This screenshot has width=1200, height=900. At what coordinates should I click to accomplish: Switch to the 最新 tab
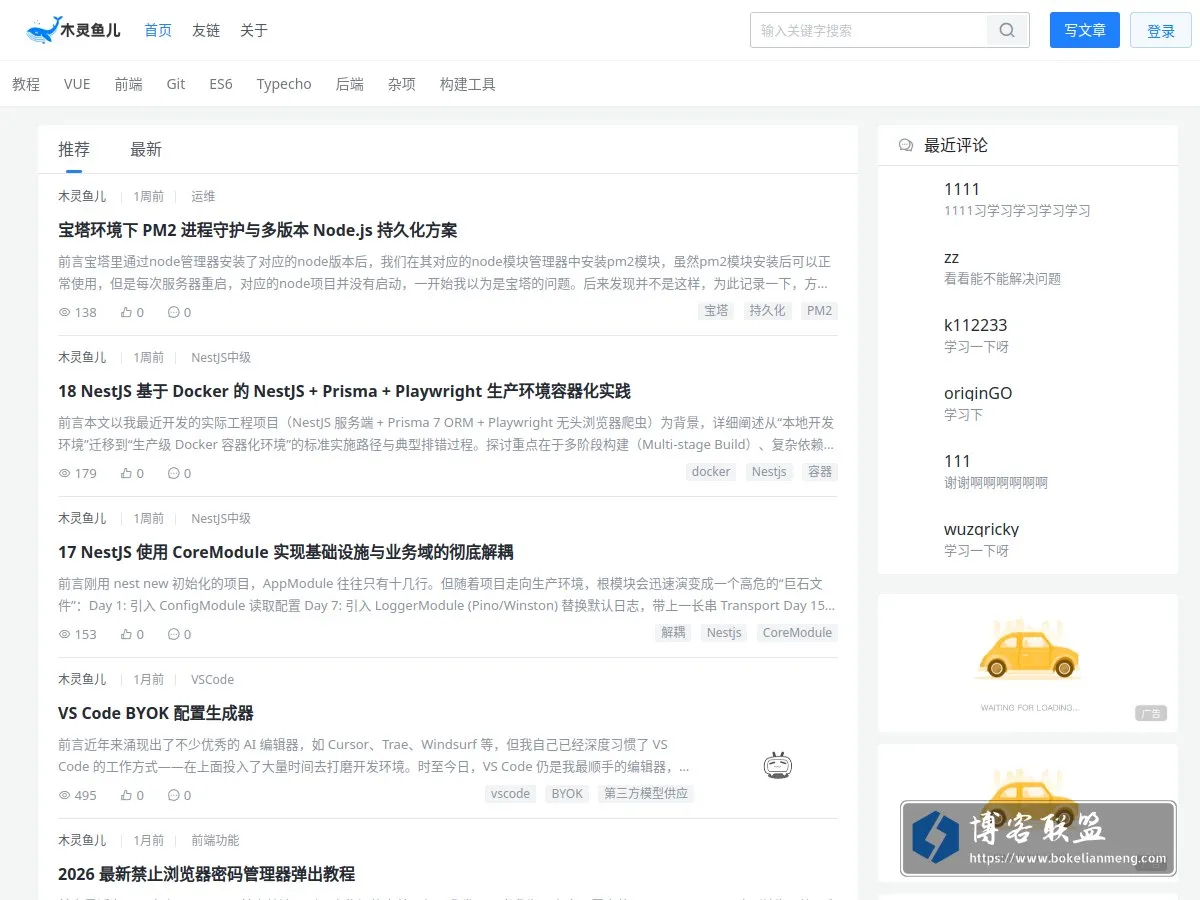(146, 149)
